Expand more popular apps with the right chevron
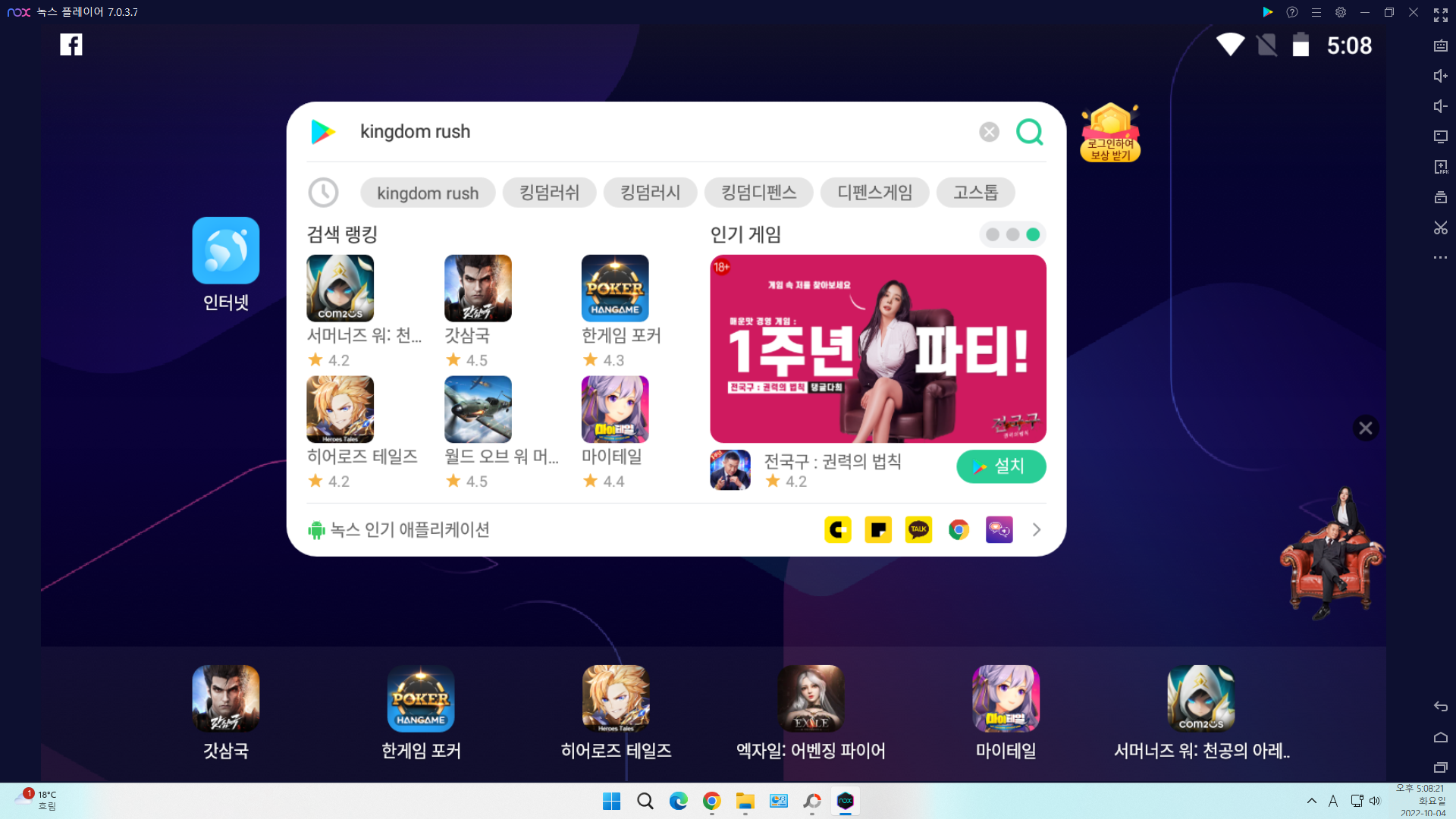Viewport: 1456px width, 819px height. click(x=1037, y=529)
